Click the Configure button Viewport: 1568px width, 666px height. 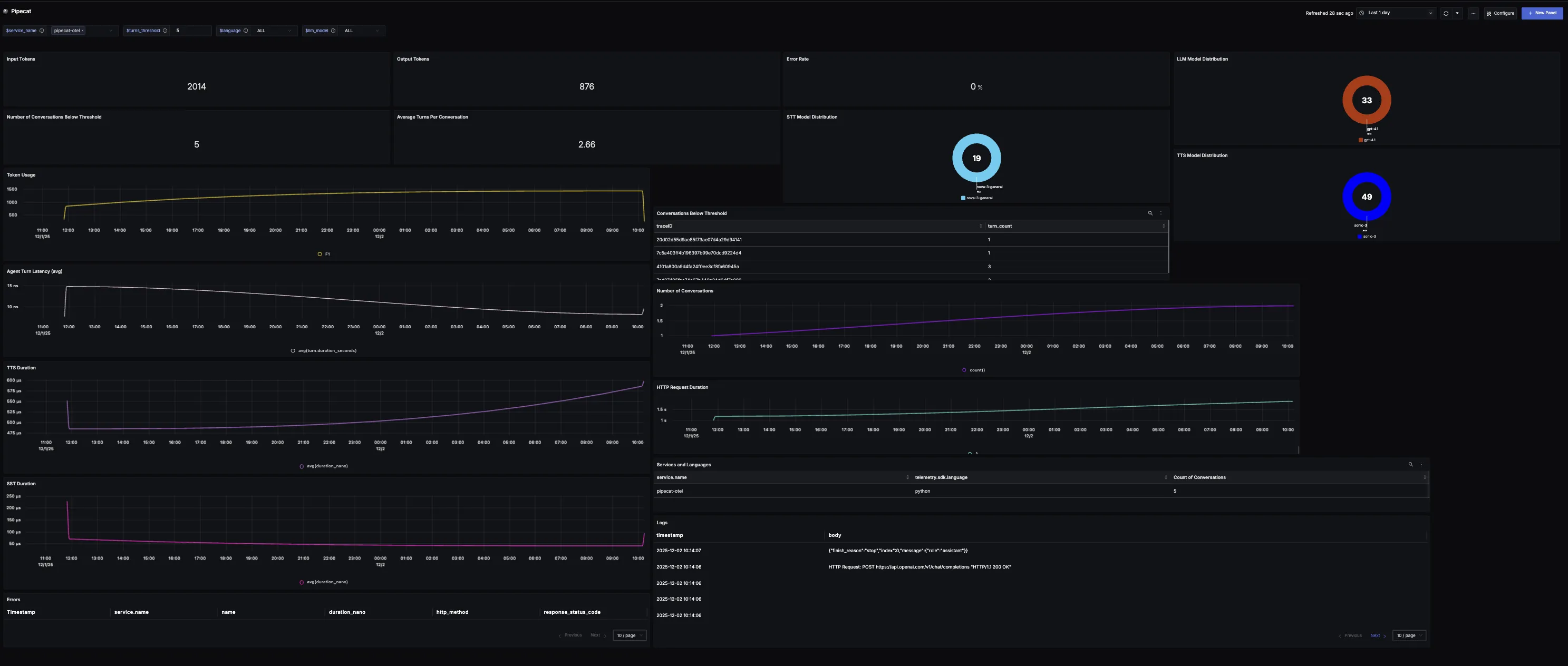coord(1500,13)
